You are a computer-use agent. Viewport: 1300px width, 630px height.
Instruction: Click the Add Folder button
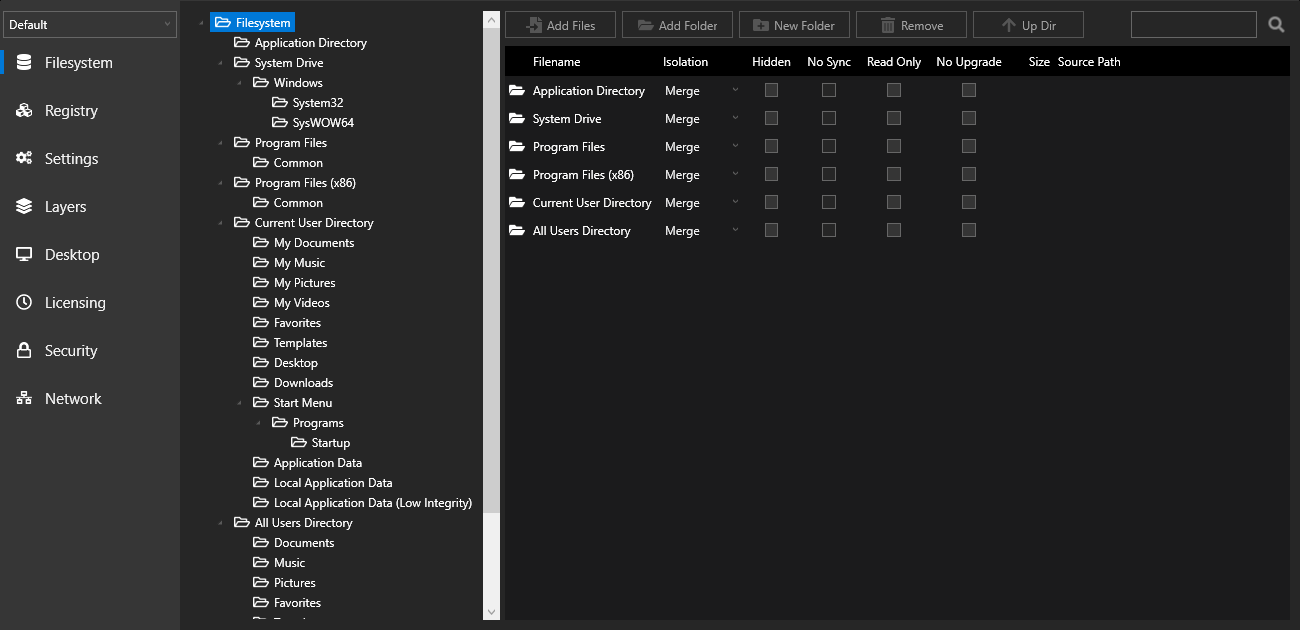[x=677, y=25]
